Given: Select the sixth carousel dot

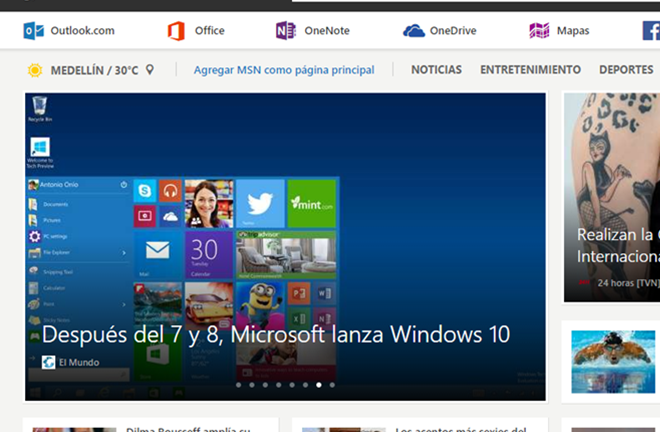Looking at the screenshot, I should [306, 385].
